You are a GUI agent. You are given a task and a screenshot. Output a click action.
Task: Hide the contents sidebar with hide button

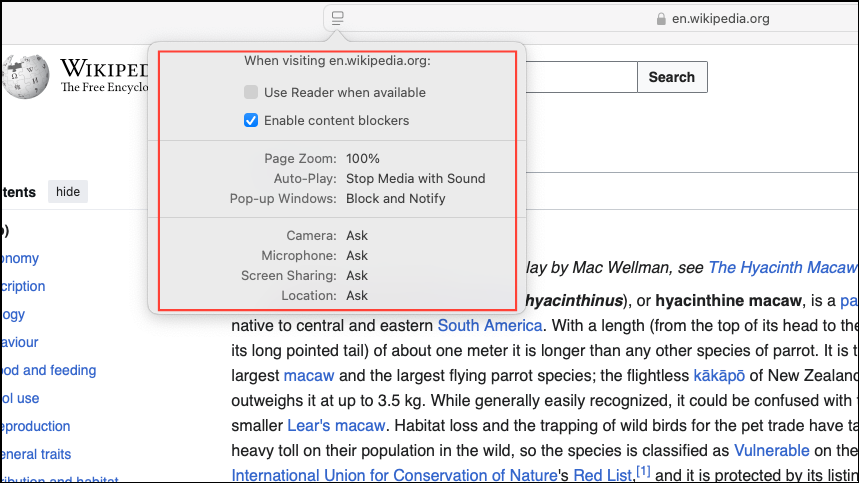pyautogui.click(x=68, y=192)
